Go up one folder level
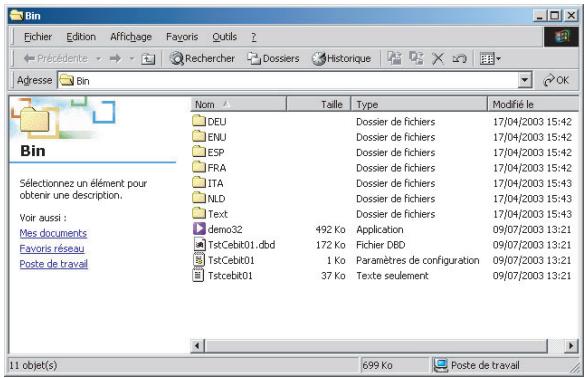This screenshot has width=585, height=378. coord(148,59)
